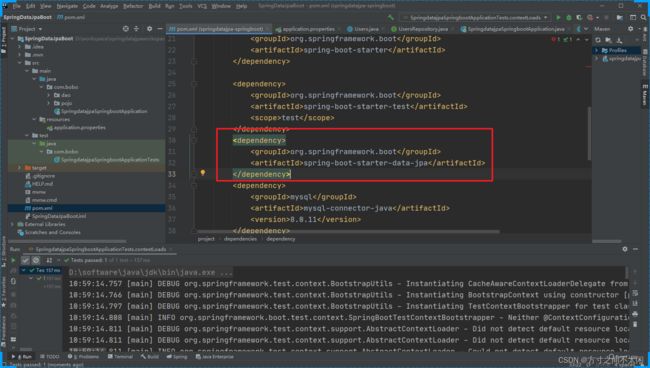Click the Maven reload projects icon

598,40
